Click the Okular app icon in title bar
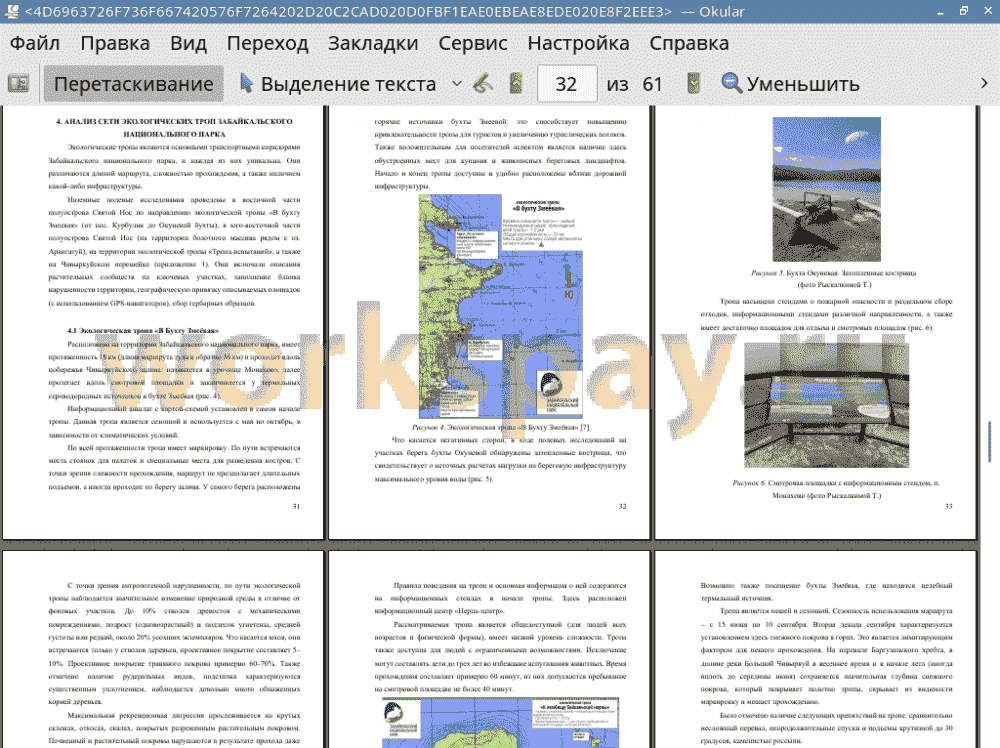Screen dimensions: 1000x748 11,11
